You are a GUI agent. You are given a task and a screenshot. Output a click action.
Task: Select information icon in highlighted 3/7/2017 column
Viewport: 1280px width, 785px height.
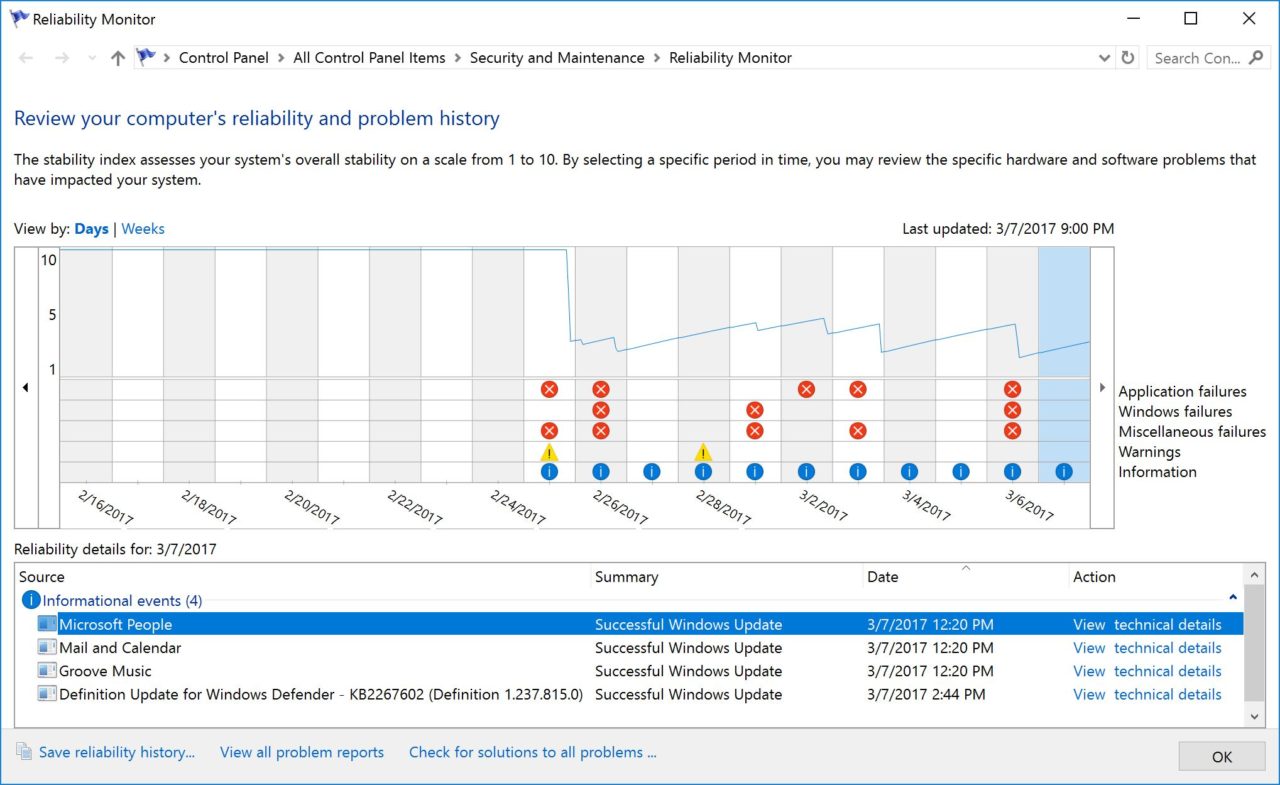1064,472
